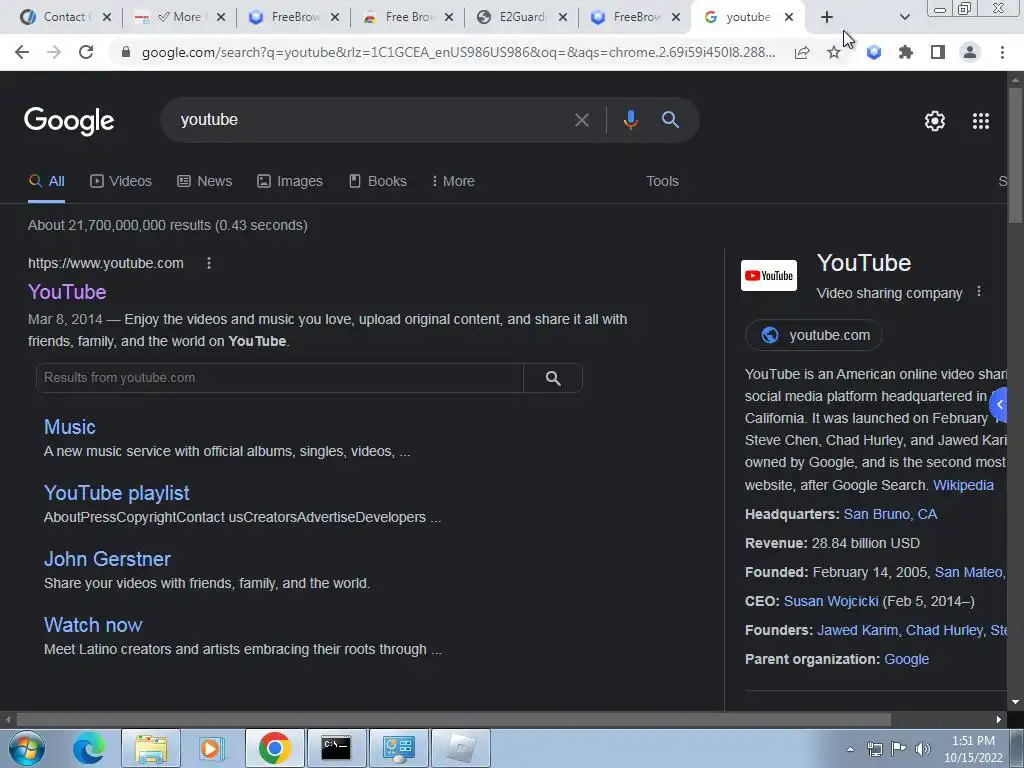1024x768 pixels.
Task: Open youtube.com button in knowledge panel
Action: click(x=814, y=335)
